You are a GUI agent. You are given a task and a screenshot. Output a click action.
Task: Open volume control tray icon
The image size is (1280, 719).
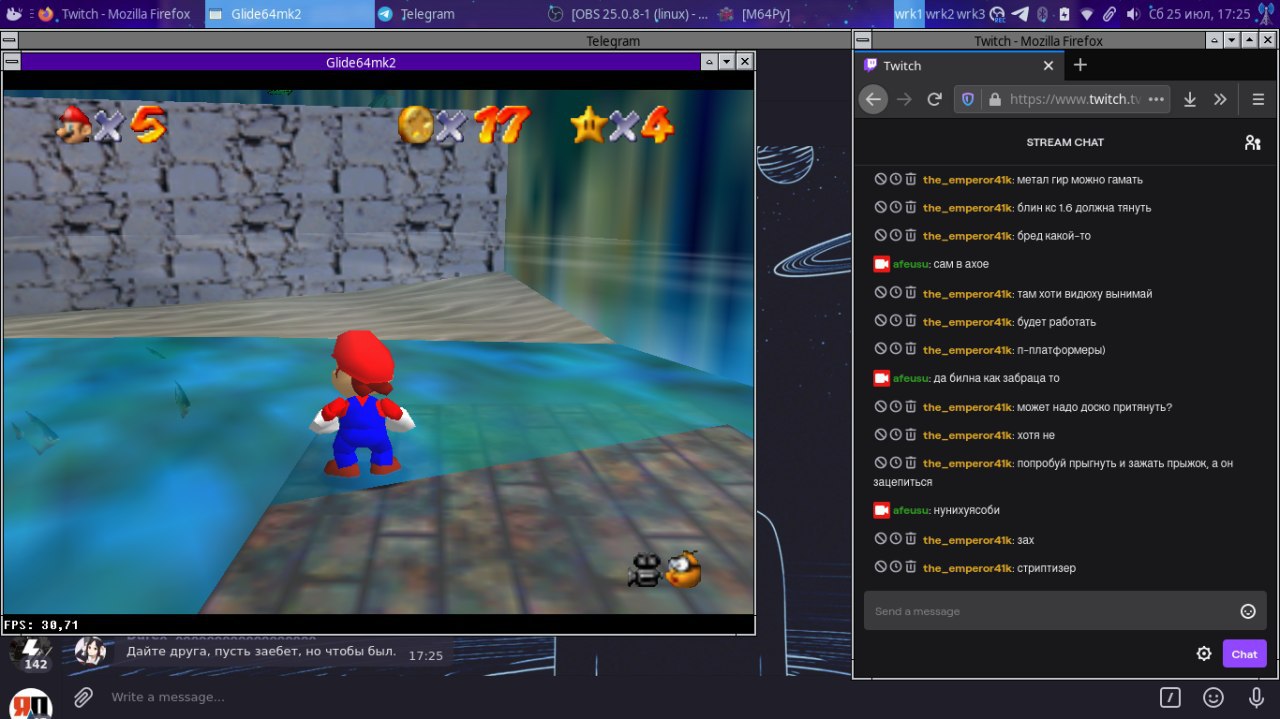pyautogui.click(x=1133, y=14)
